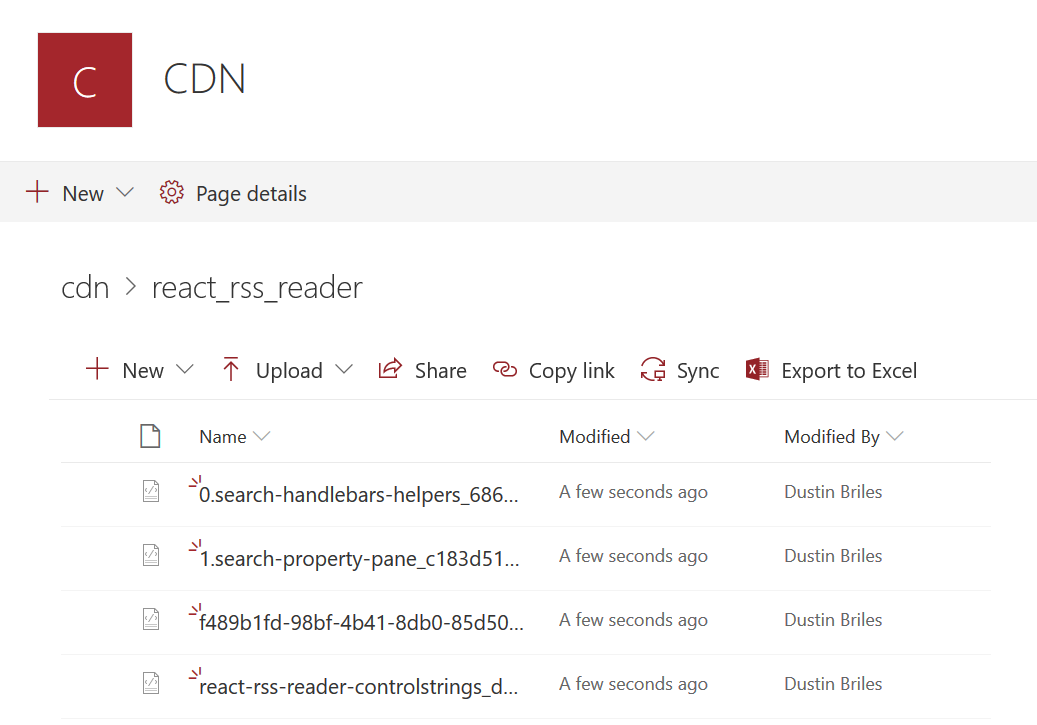The width and height of the screenshot is (1037, 725).
Task: Click Dustin Briles in react-rss-reader-controlstrings row
Action: click(x=833, y=684)
